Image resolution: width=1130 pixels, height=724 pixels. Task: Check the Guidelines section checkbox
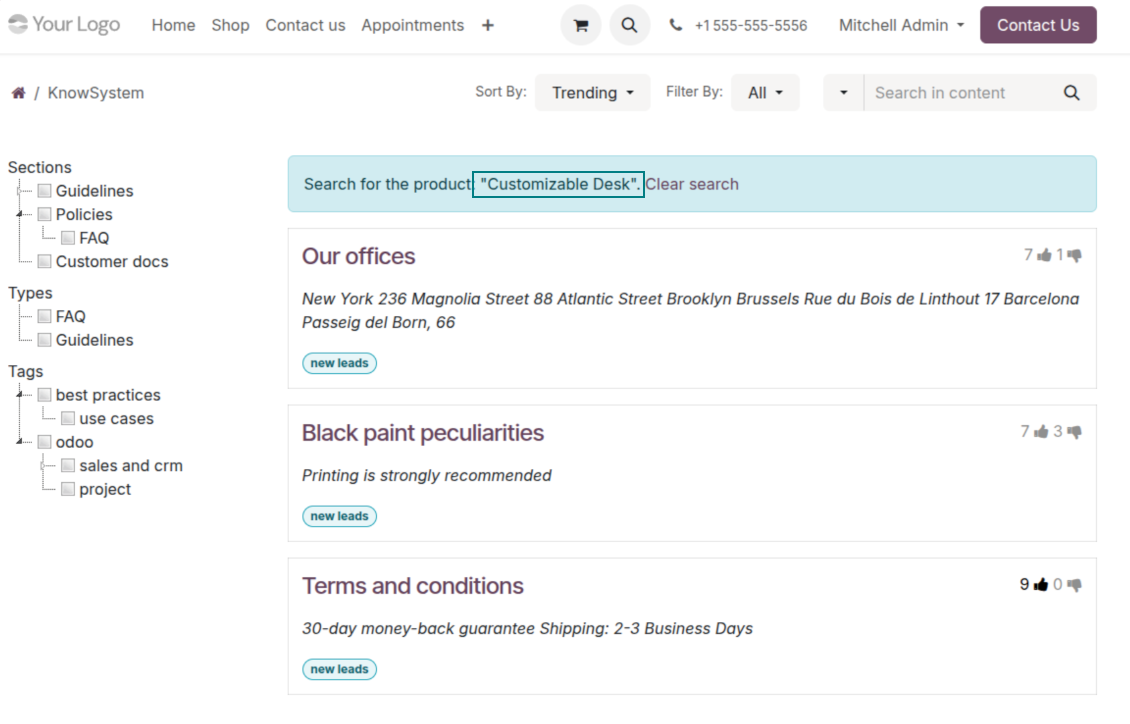pos(44,191)
